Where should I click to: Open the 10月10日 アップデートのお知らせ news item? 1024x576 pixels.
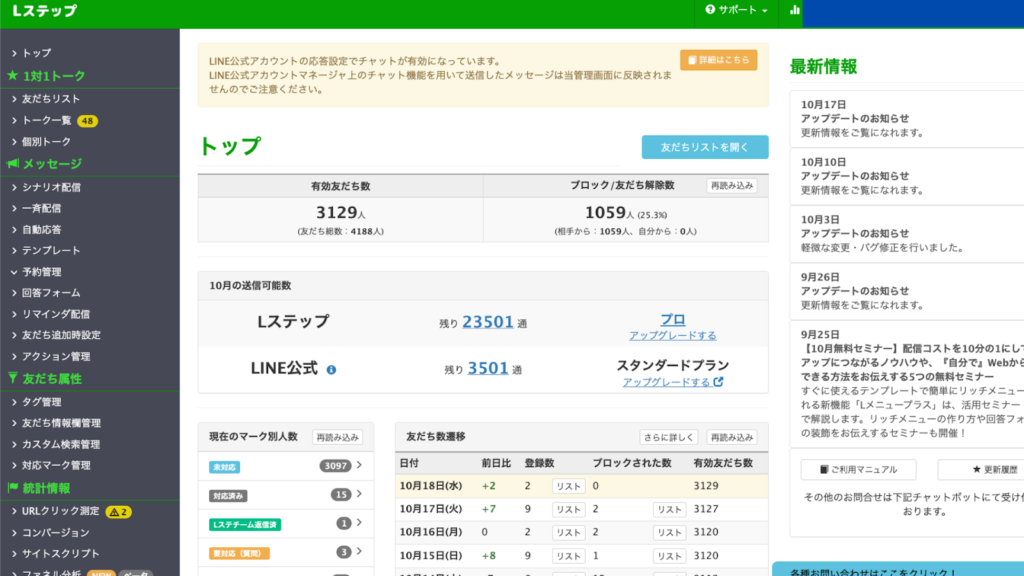click(x=907, y=176)
